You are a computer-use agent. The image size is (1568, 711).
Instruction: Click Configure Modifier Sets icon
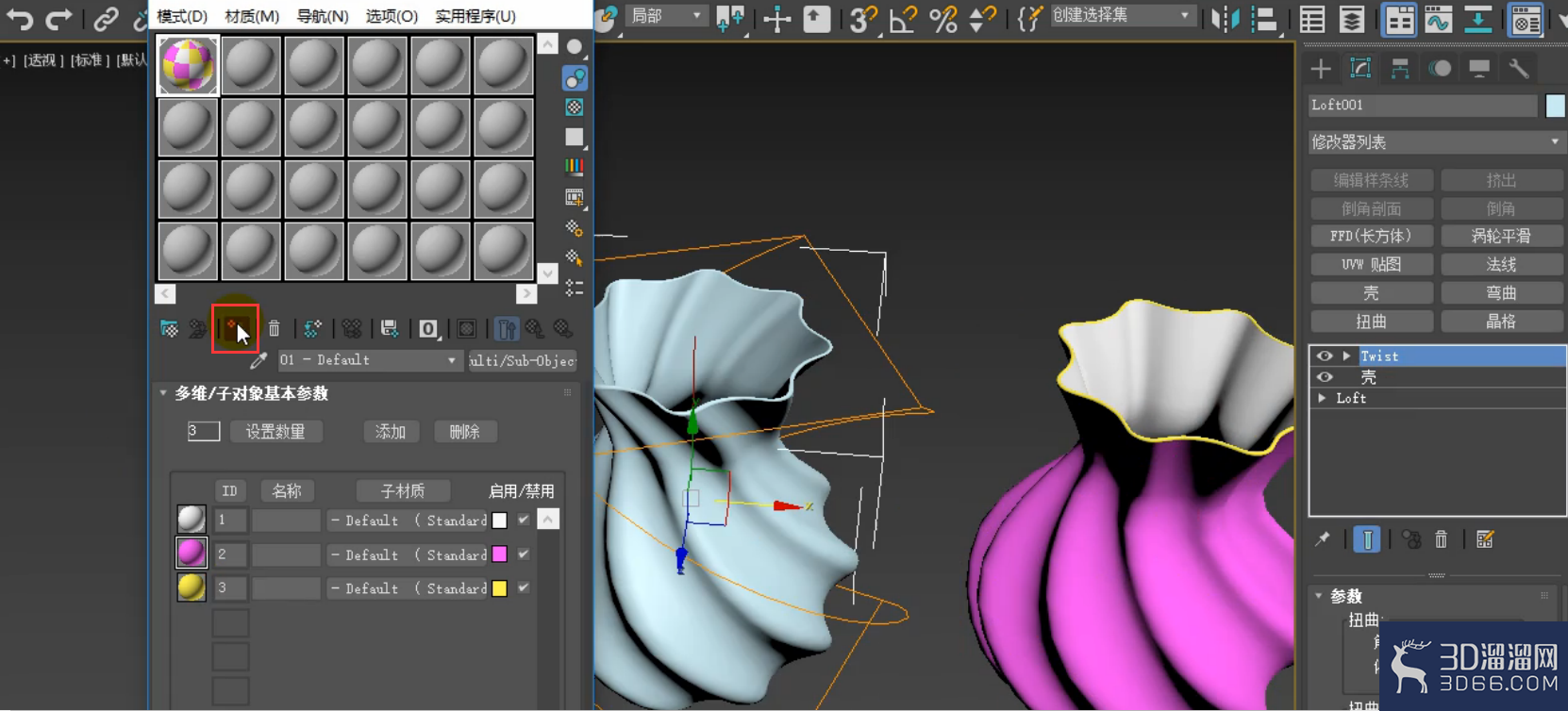pyautogui.click(x=1485, y=539)
